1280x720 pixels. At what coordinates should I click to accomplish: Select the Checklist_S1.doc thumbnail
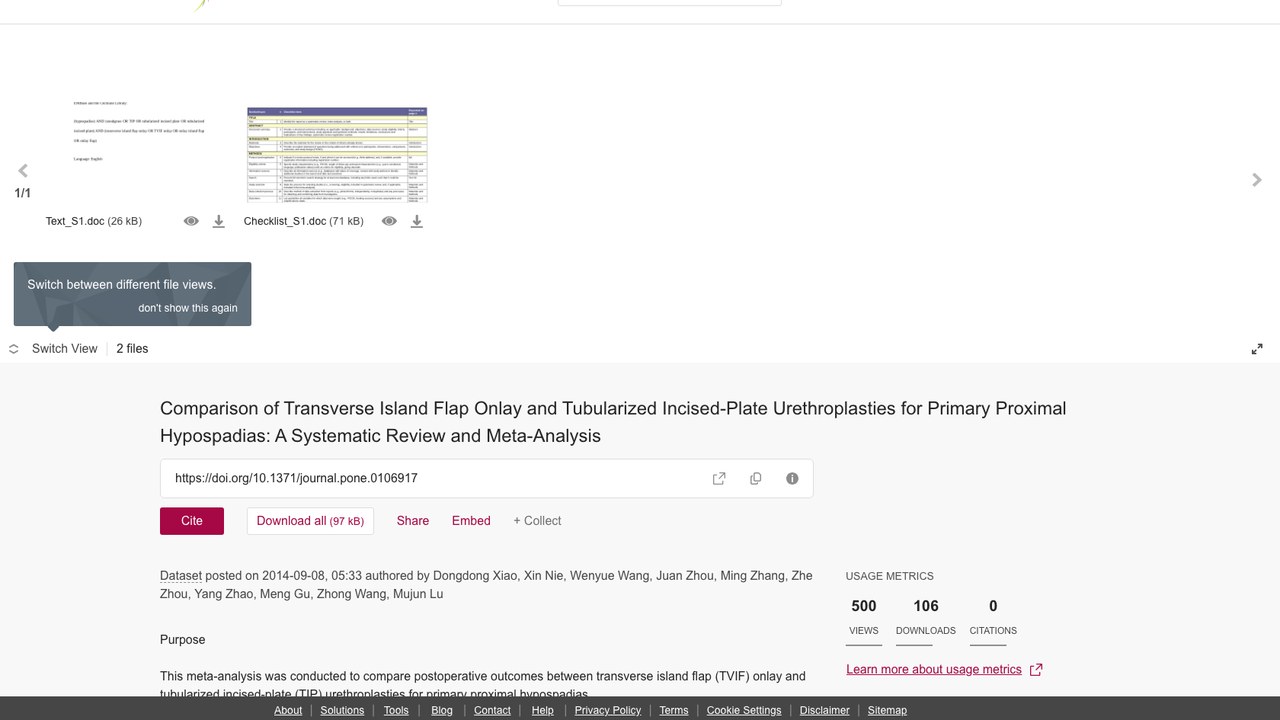pyautogui.click(x=337, y=155)
